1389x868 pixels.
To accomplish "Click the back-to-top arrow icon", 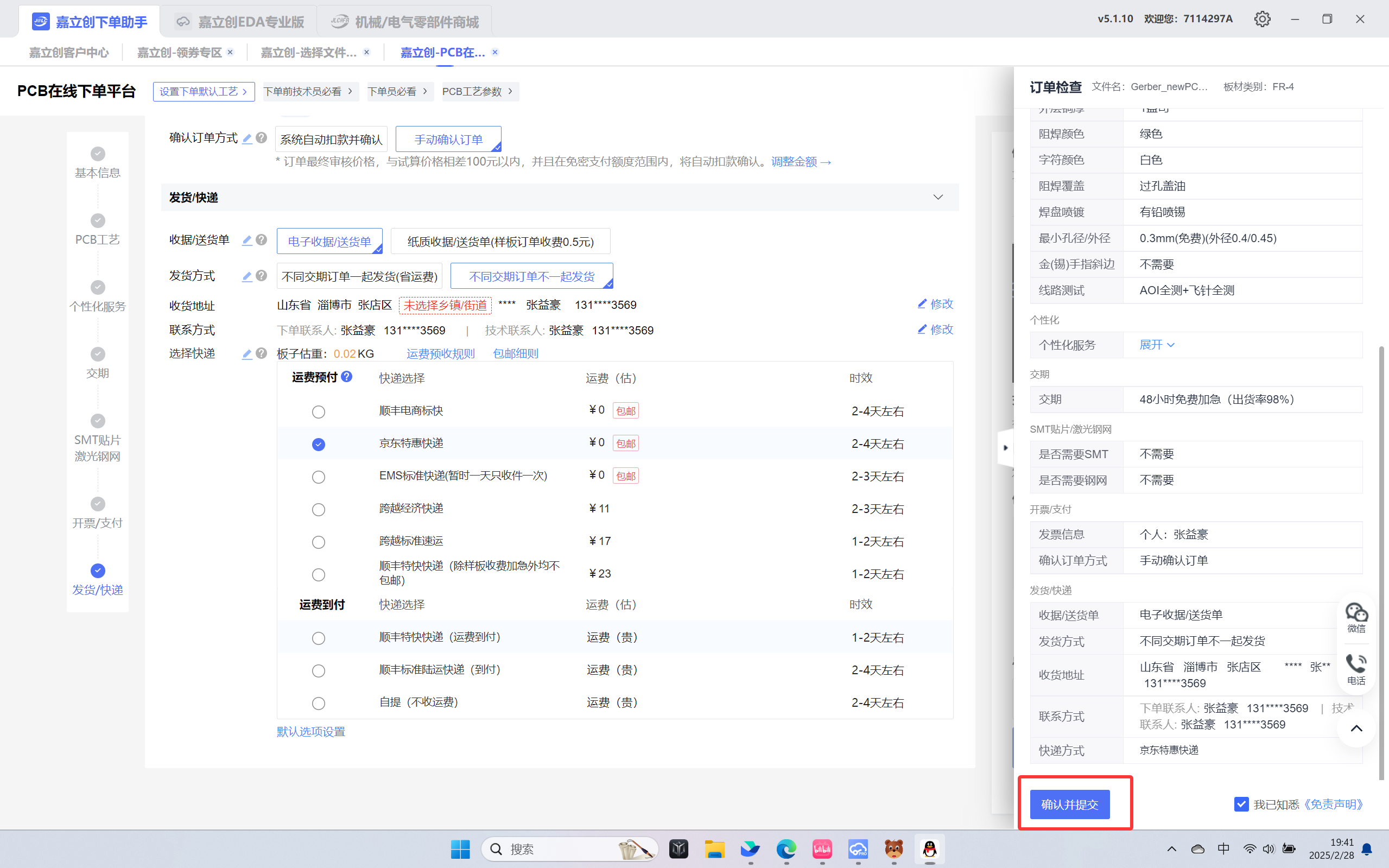I will click(x=1356, y=728).
